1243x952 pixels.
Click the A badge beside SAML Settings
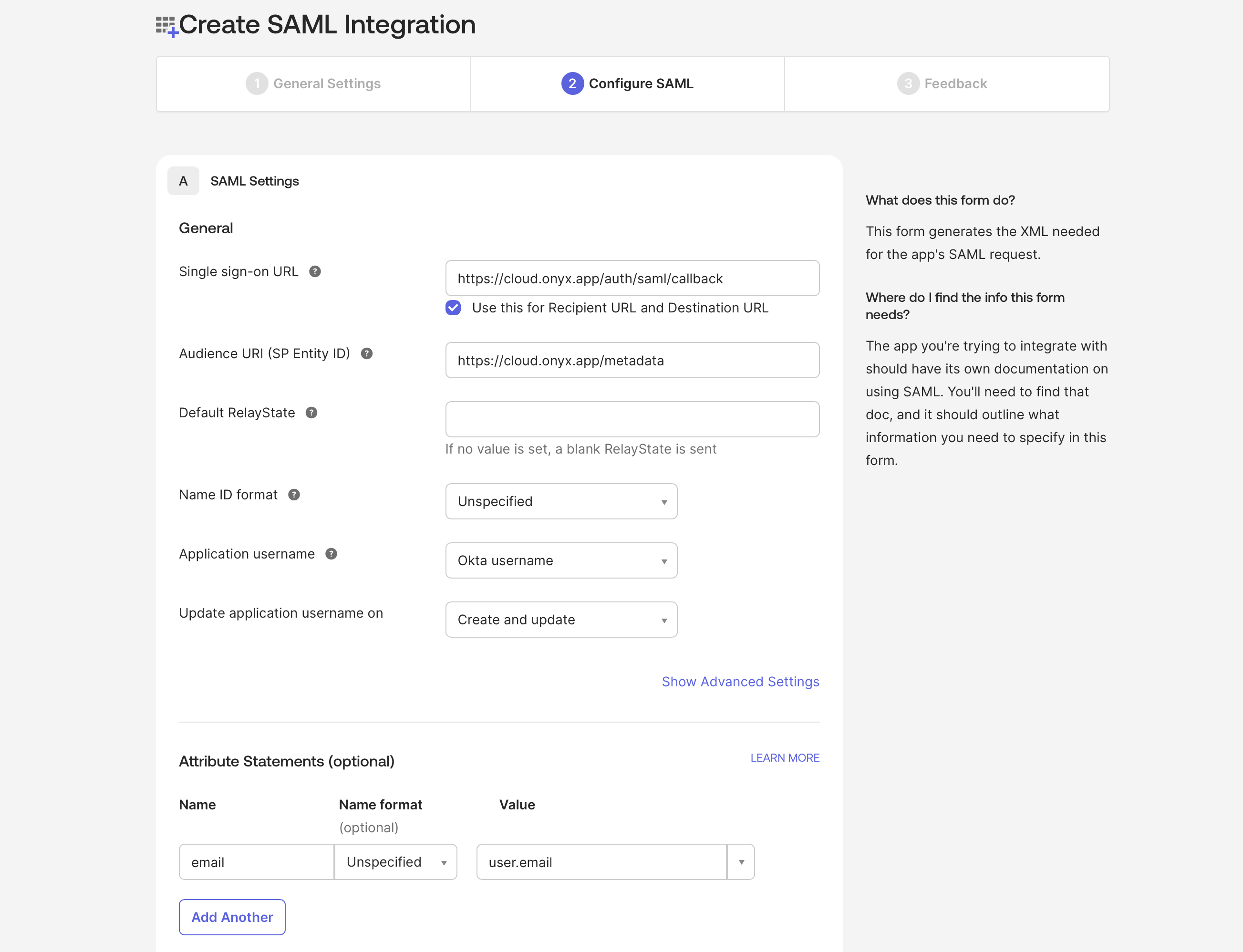click(x=183, y=181)
